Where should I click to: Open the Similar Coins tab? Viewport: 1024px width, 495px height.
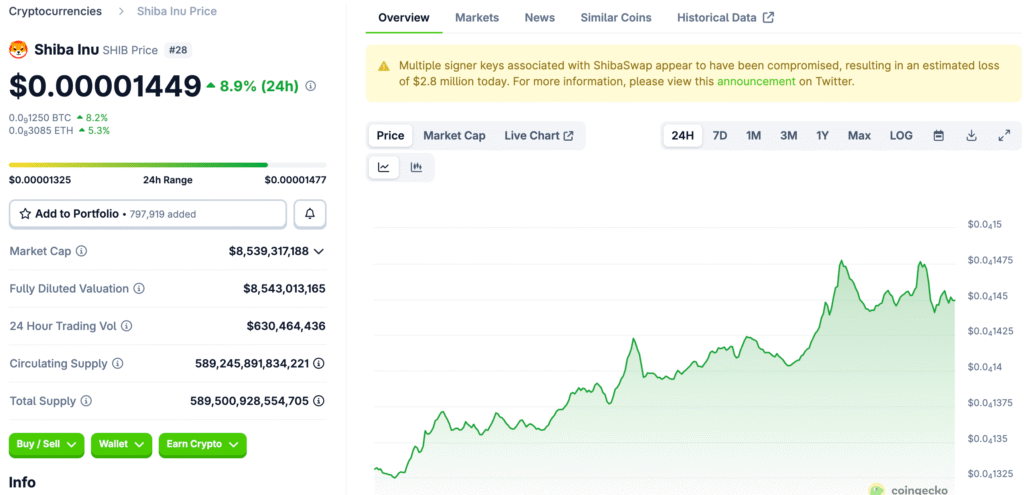pyautogui.click(x=616, y=18)
